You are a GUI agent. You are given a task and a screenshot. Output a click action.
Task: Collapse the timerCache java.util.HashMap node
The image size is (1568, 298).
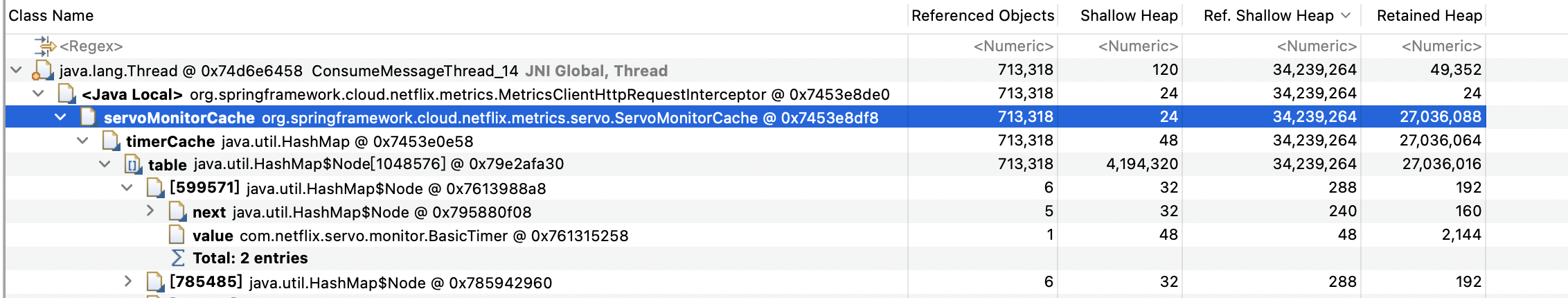pos(82,141)
